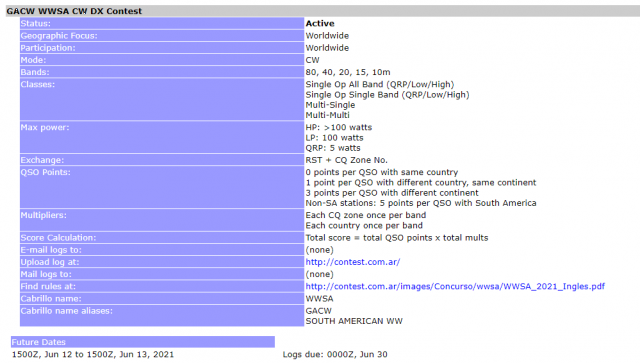The width and height of the screenshot is (640, 363).
Task: Open the contest.com.ar upload log link
Action: pyautogui.click(x=353, y=262)
